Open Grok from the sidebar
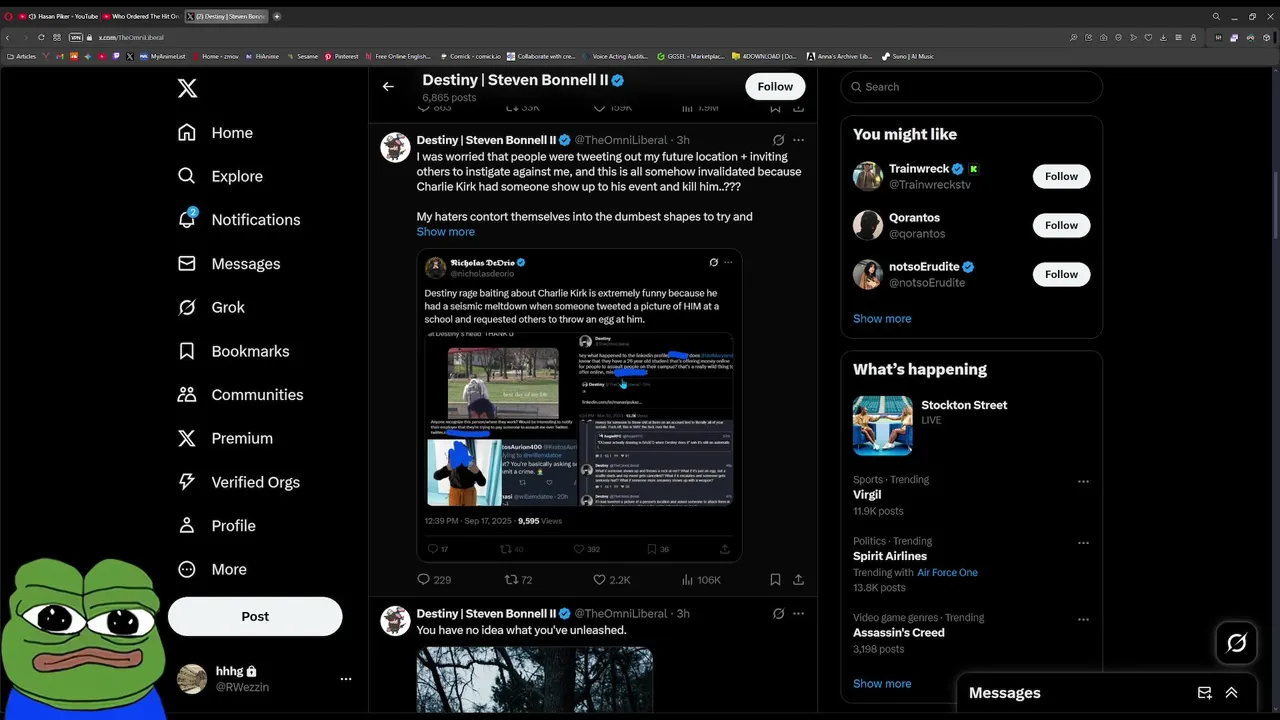This screenshot has width=1280, height=720. tap(211, 307)
